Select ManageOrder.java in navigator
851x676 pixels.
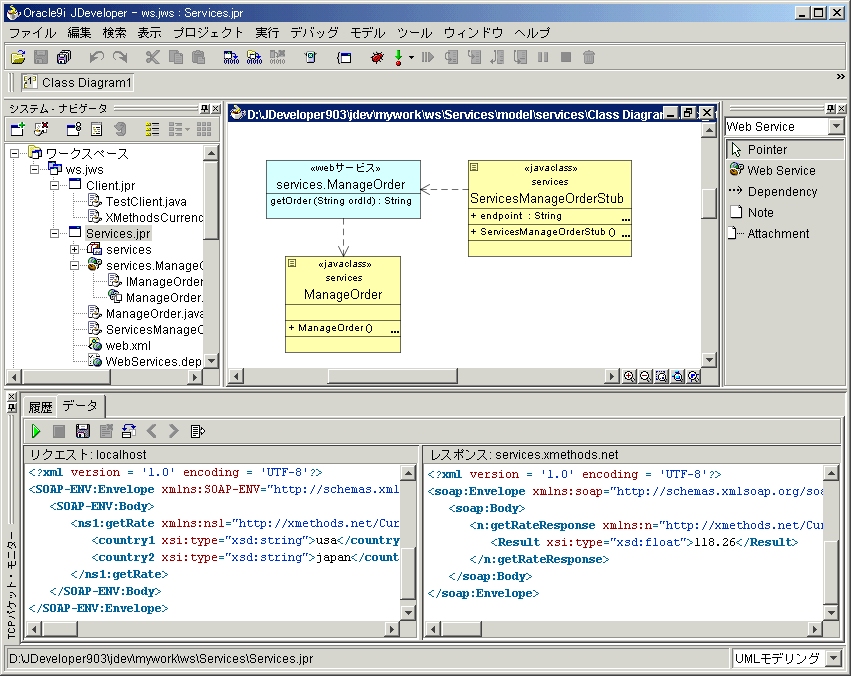pyautogui.click(x=154, y=314)
